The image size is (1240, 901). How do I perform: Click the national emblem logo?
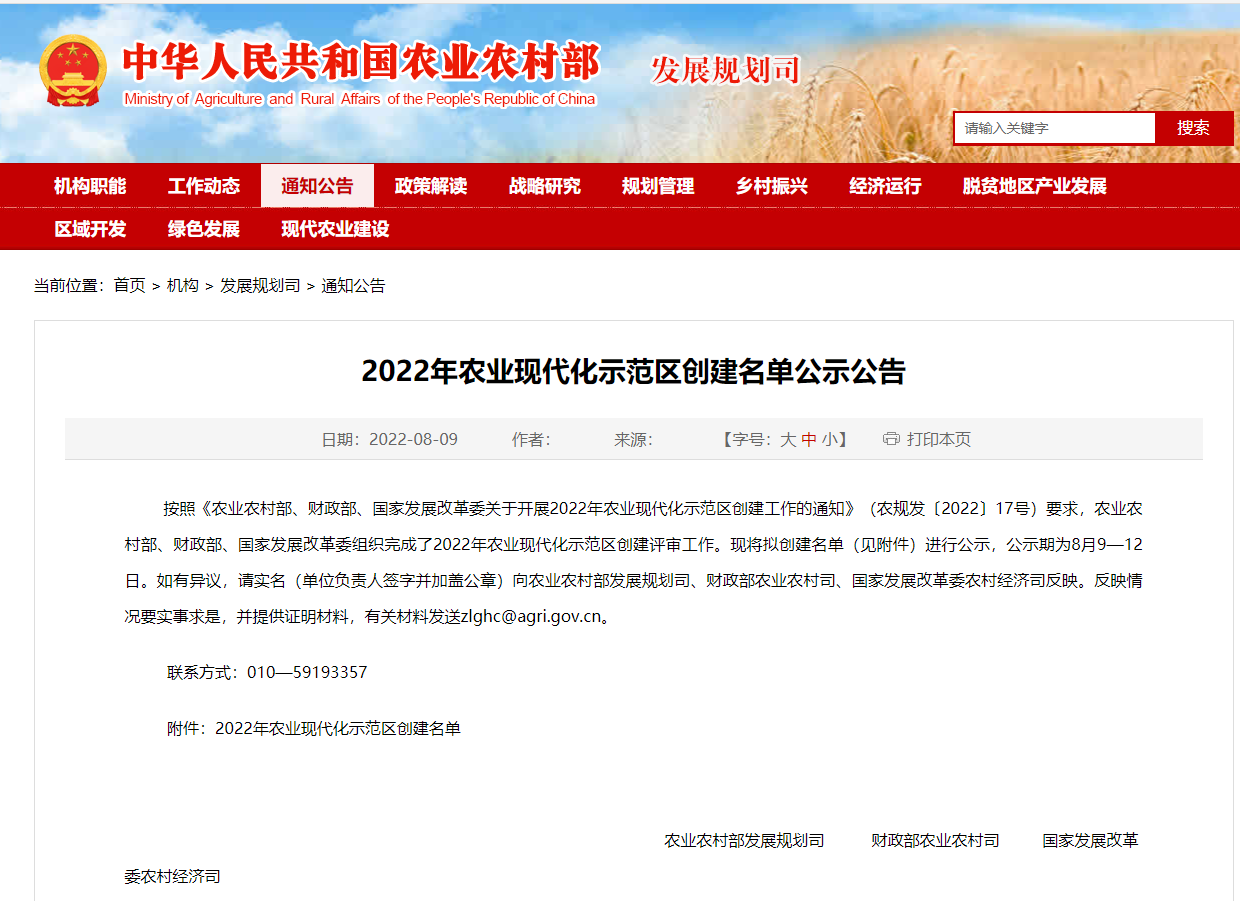73,72
